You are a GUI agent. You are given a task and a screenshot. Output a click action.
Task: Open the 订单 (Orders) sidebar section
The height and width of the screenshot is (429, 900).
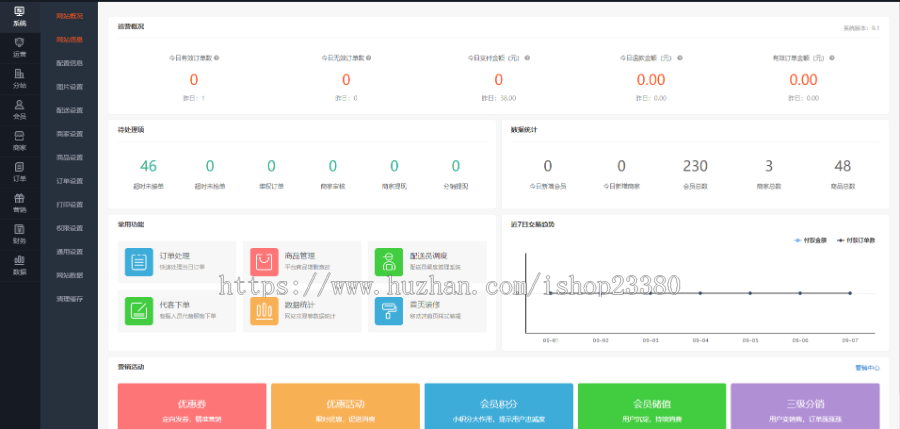[x=20, y=172]
